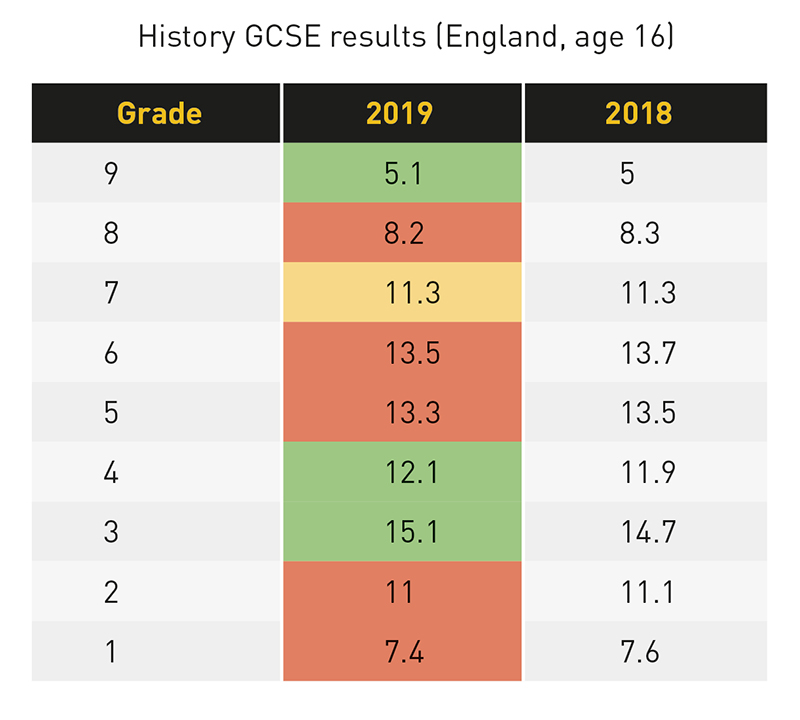This screenshot has width=800, height=720.
Task: Click the 2019 column header
Action: 402,113
